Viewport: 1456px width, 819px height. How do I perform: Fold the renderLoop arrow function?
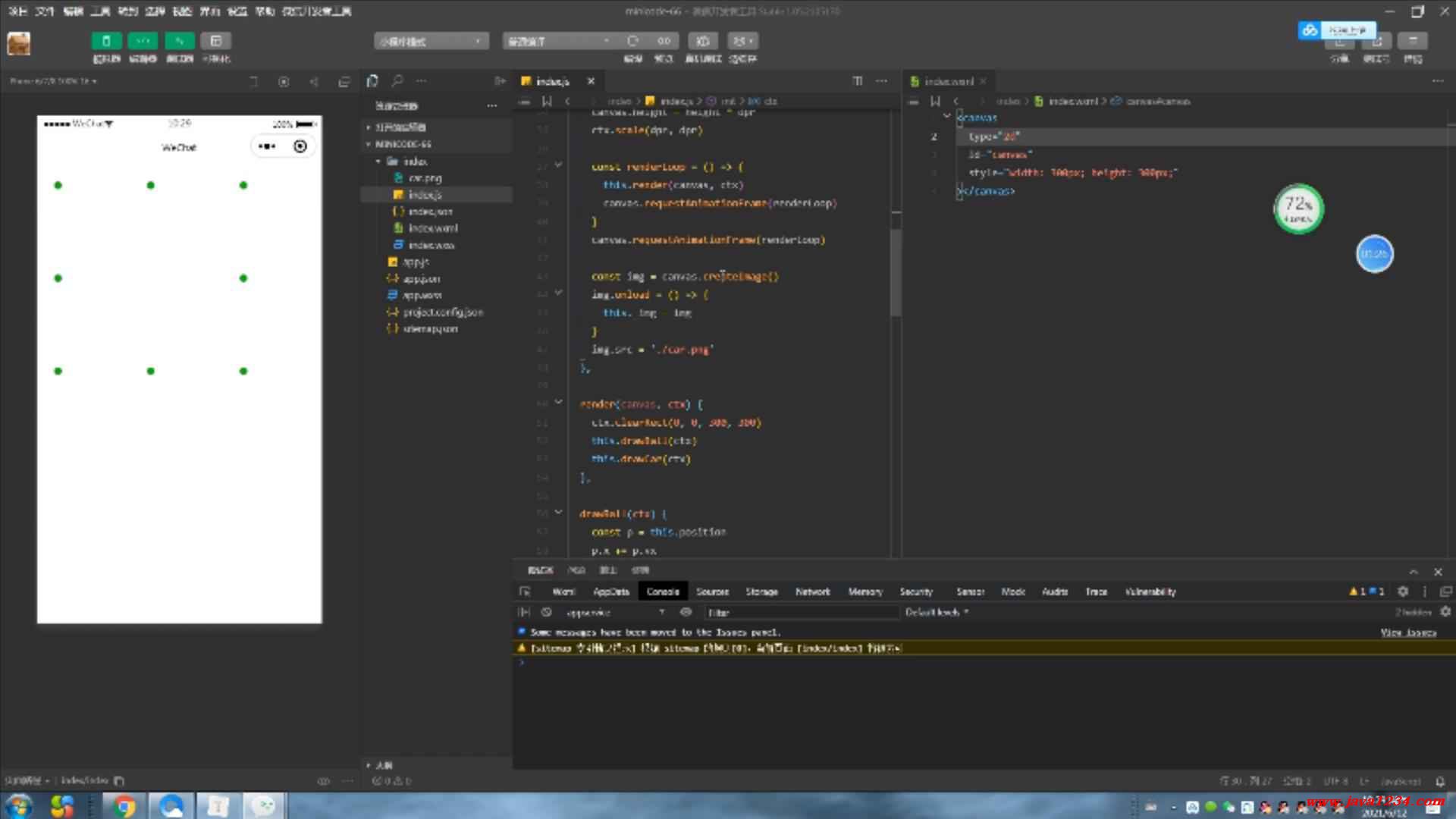click(x=559, y=165)
